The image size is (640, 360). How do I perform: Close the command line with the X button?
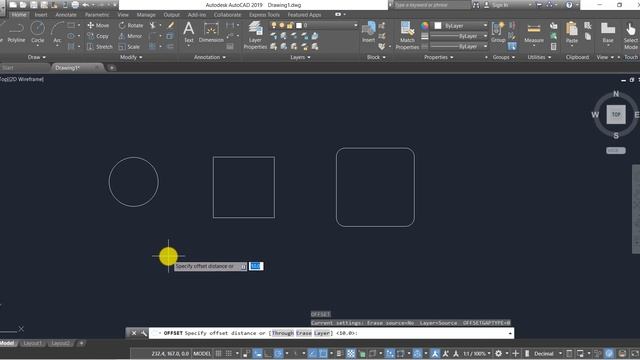(x=133, y=333)
